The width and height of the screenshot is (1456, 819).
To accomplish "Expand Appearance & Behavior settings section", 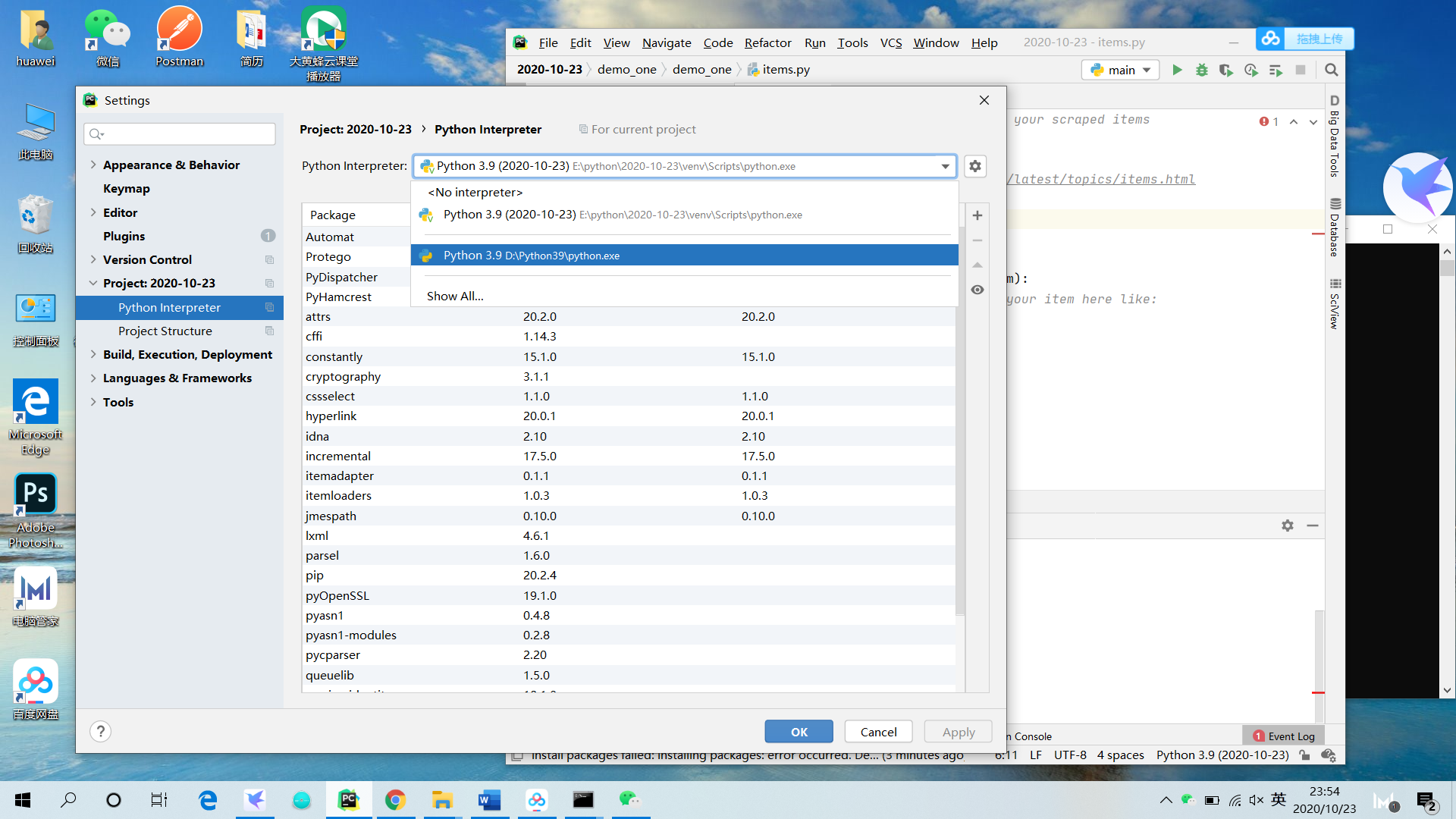I will 93,165.
